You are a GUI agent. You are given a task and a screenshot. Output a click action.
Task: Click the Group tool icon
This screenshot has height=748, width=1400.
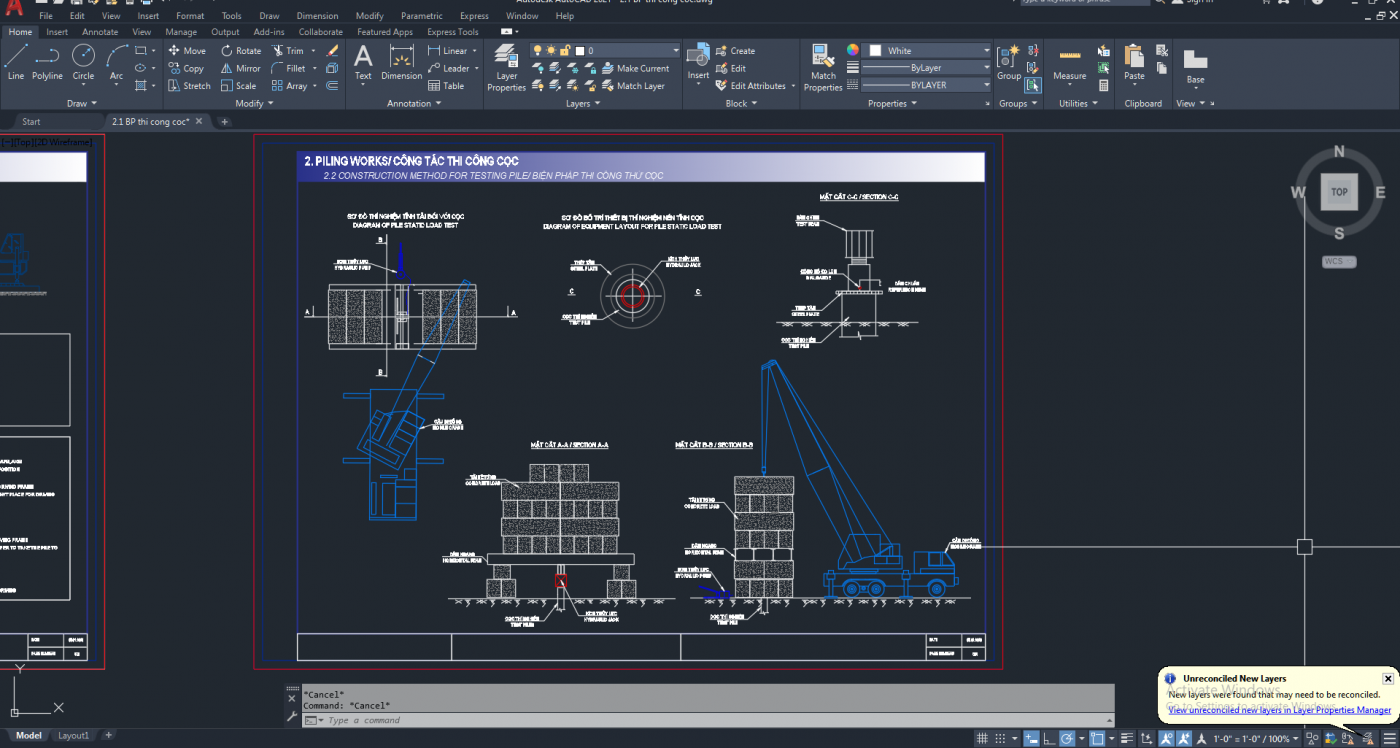(x=1009, y=62)
